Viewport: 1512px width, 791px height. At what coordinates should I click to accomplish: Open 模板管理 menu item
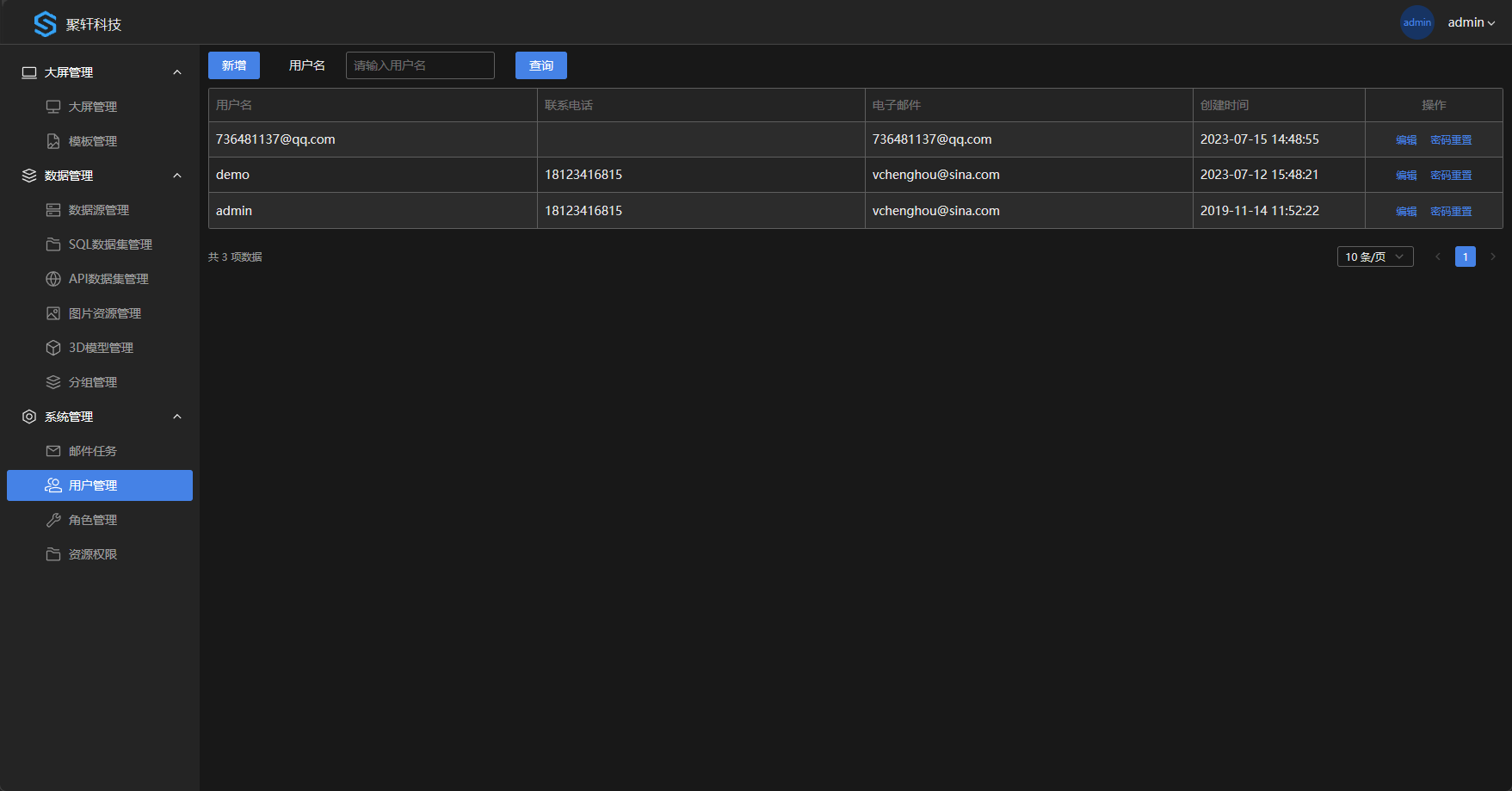pos(100,141)
